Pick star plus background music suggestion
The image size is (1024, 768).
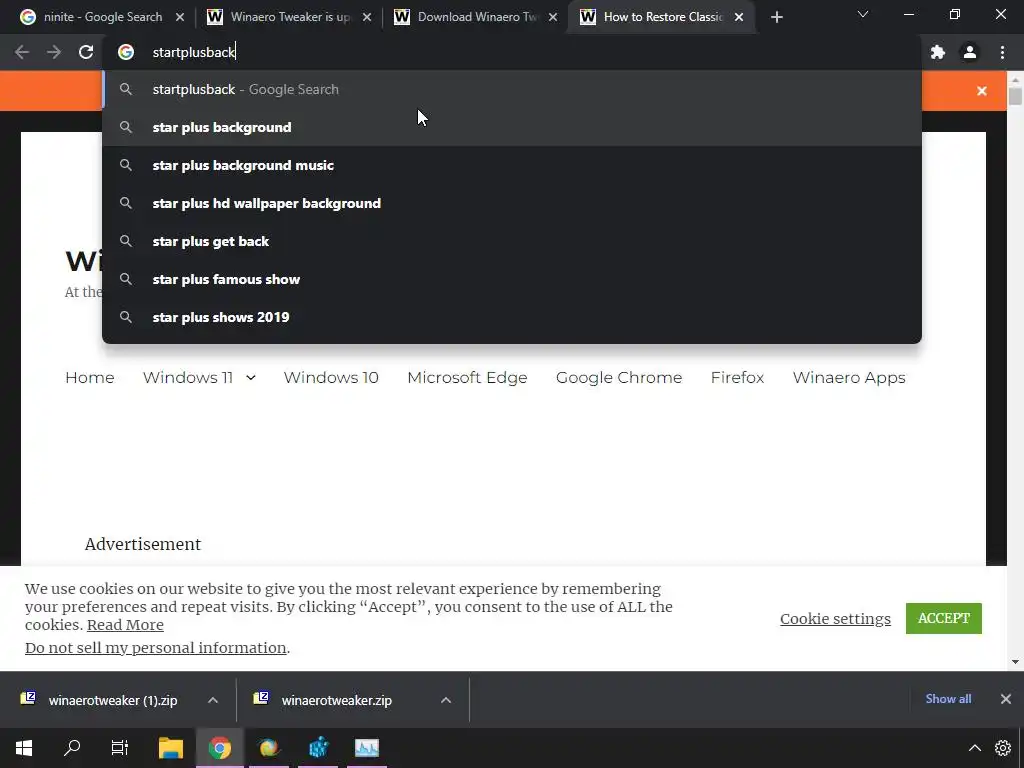coord(511,165)
